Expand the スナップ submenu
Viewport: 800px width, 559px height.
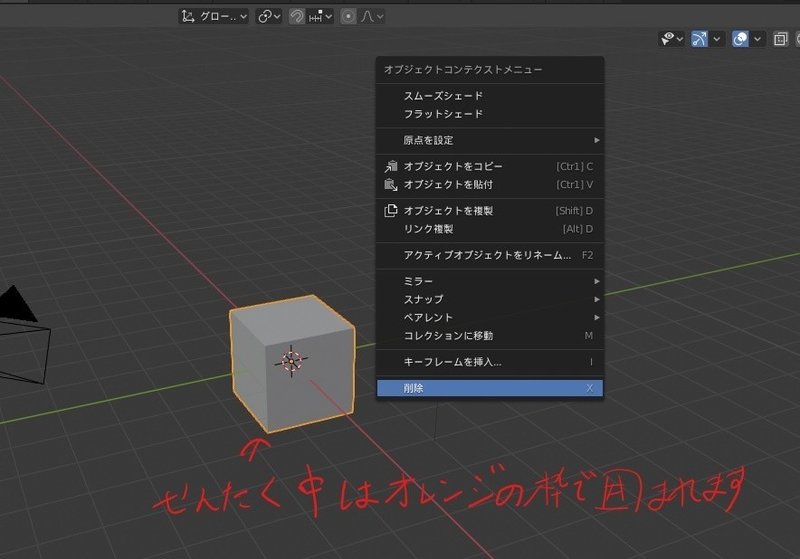point(490,299)
